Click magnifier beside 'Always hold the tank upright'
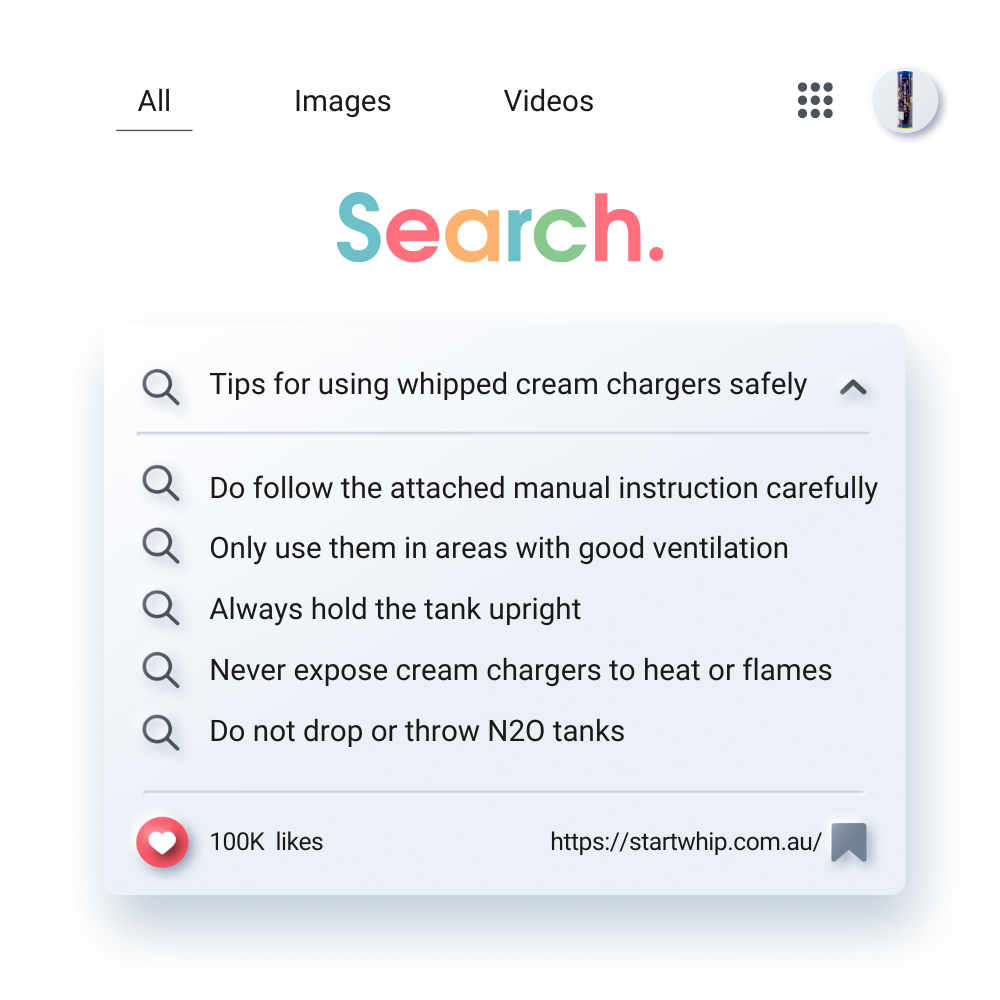The width and height of the screenshot is (1000, 1000). (161, 607)
